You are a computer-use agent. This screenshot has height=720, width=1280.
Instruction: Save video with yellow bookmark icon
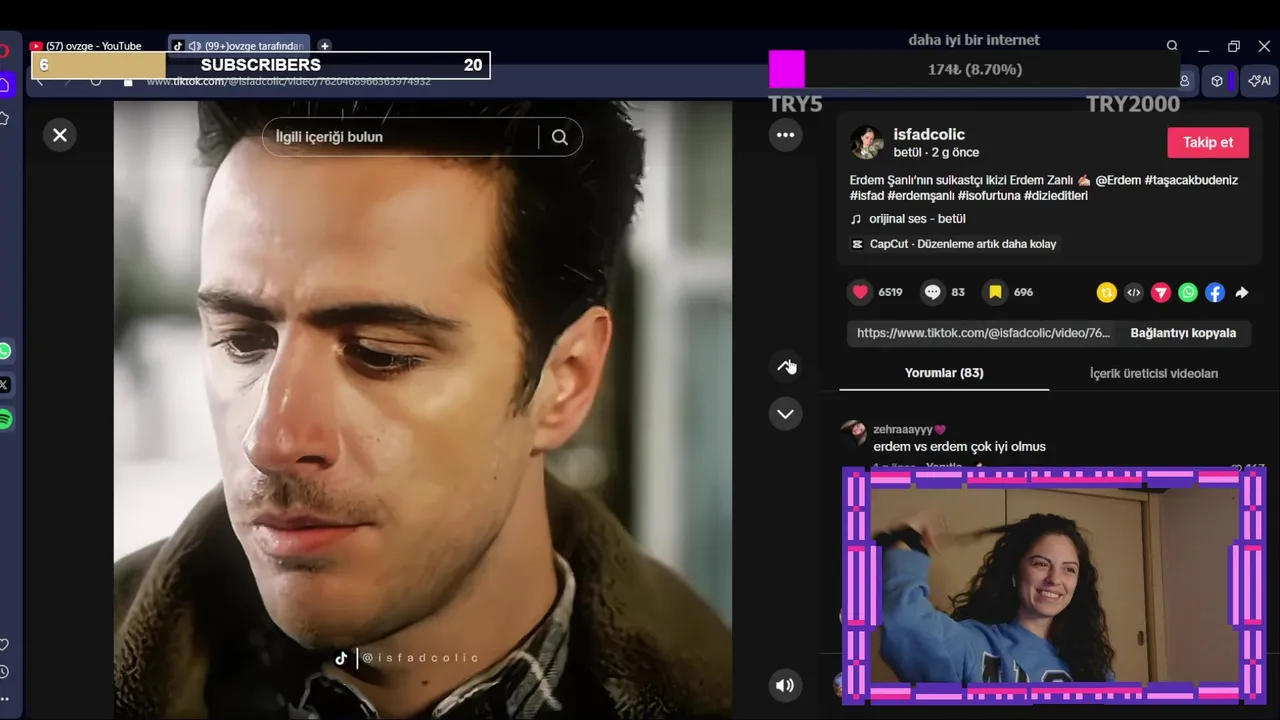point(995,292)
